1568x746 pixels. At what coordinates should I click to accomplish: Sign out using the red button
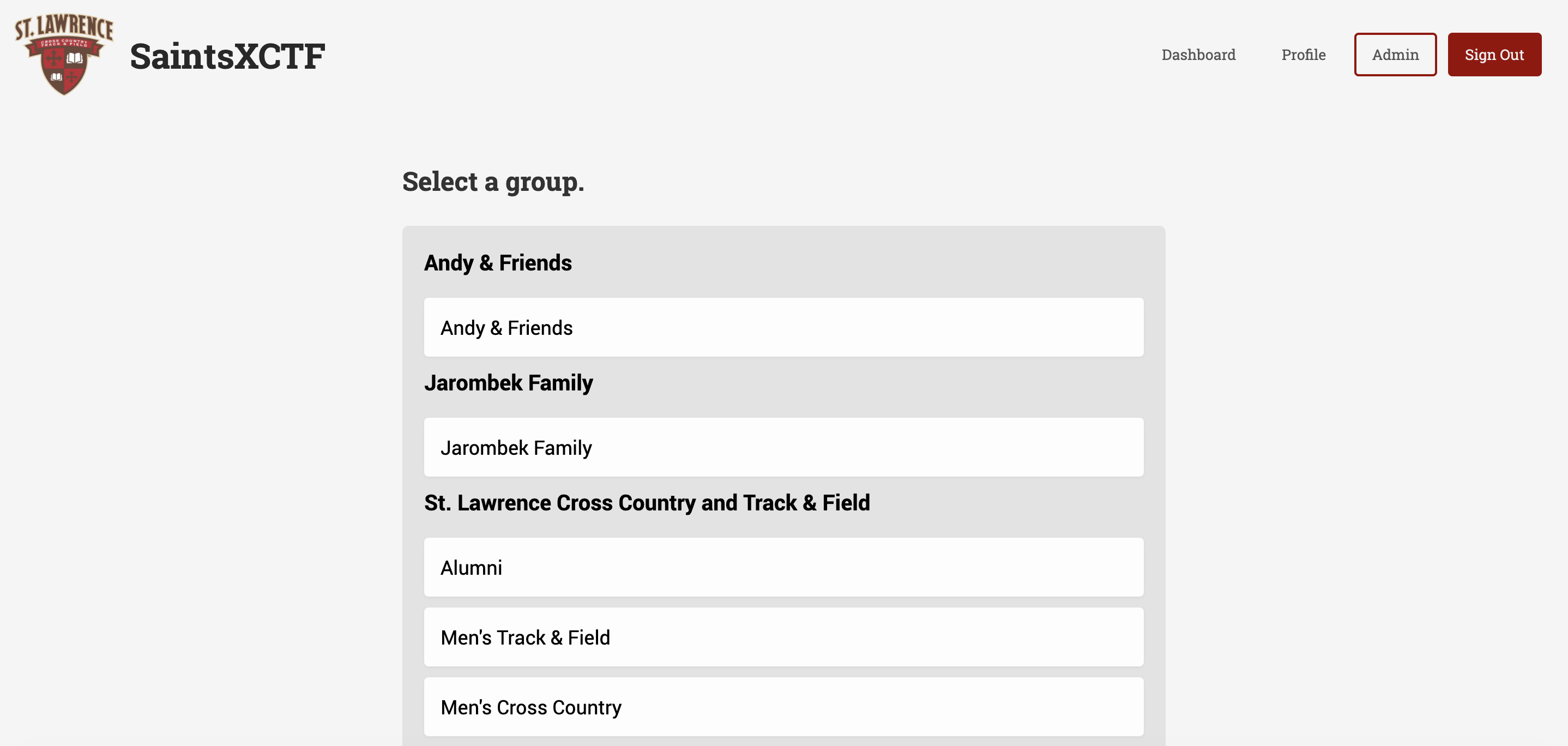[1494, 55]
